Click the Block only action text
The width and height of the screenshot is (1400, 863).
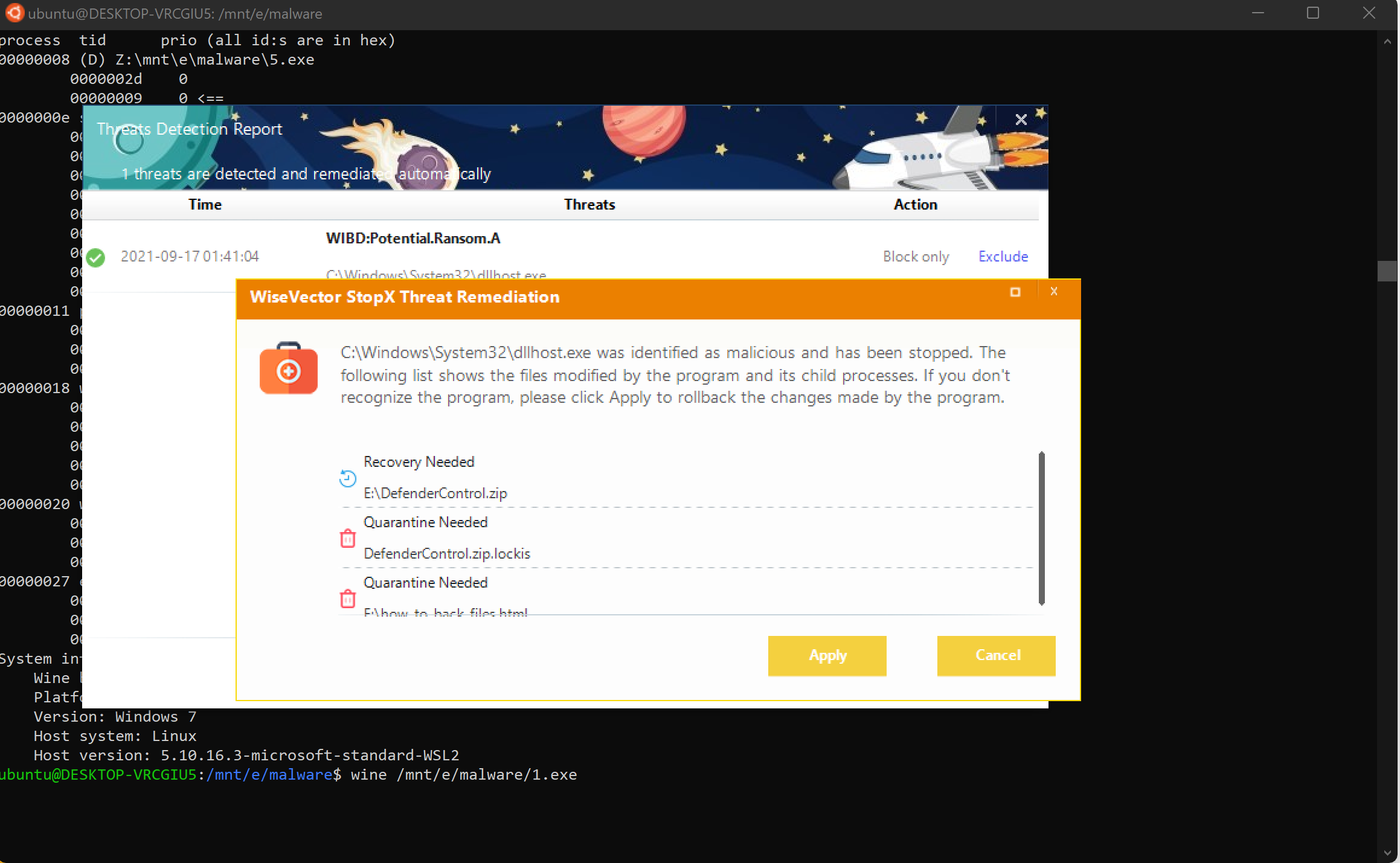pos(916,257)
